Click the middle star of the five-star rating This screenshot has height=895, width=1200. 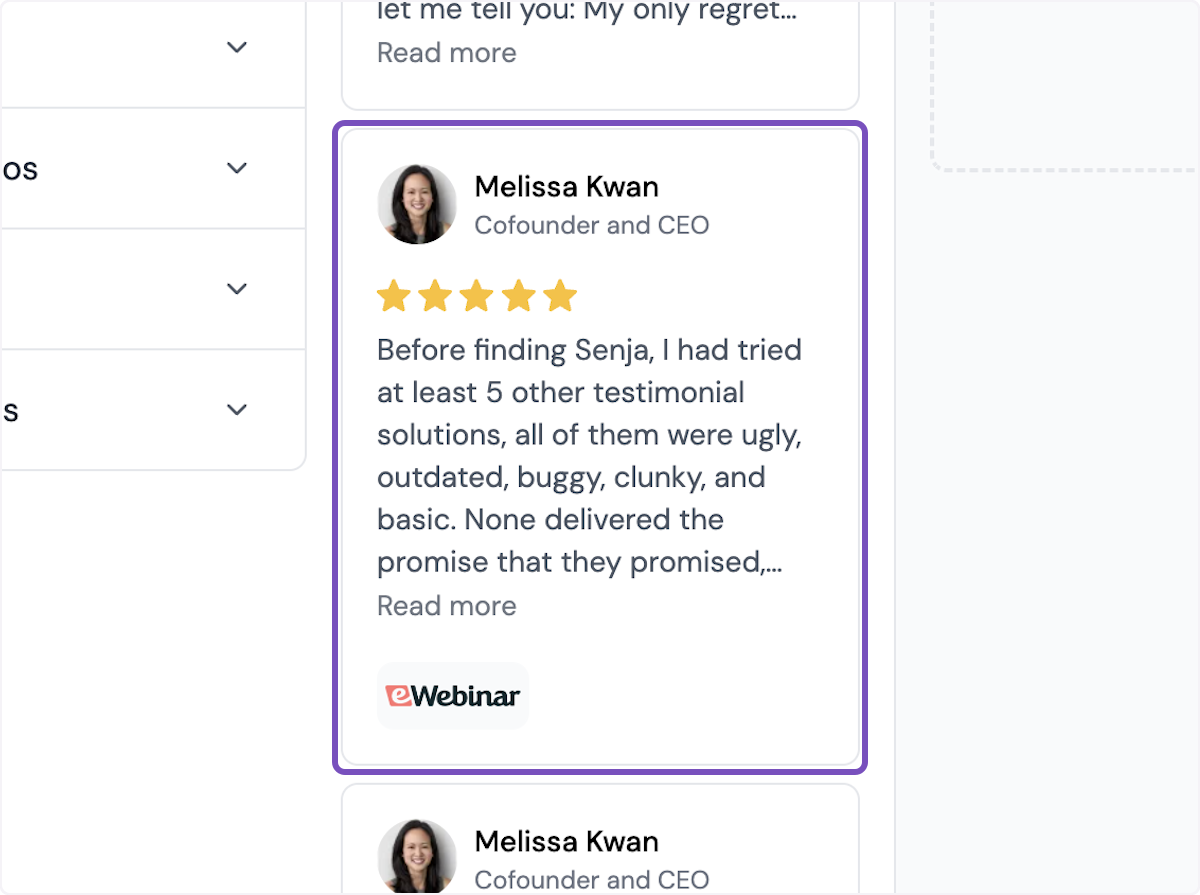(x=477, y=295)
